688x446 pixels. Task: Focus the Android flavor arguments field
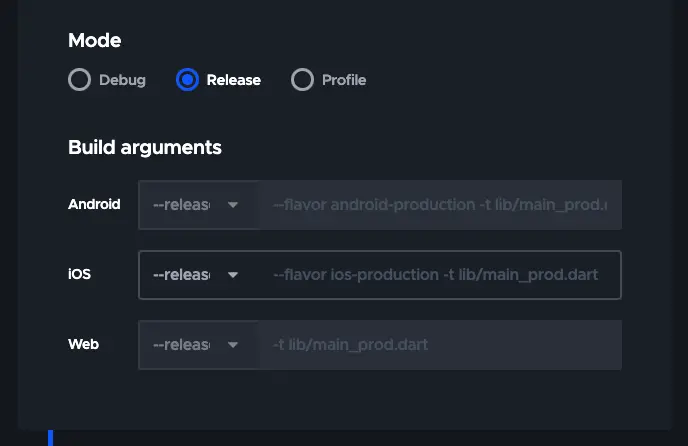(440, 205)
